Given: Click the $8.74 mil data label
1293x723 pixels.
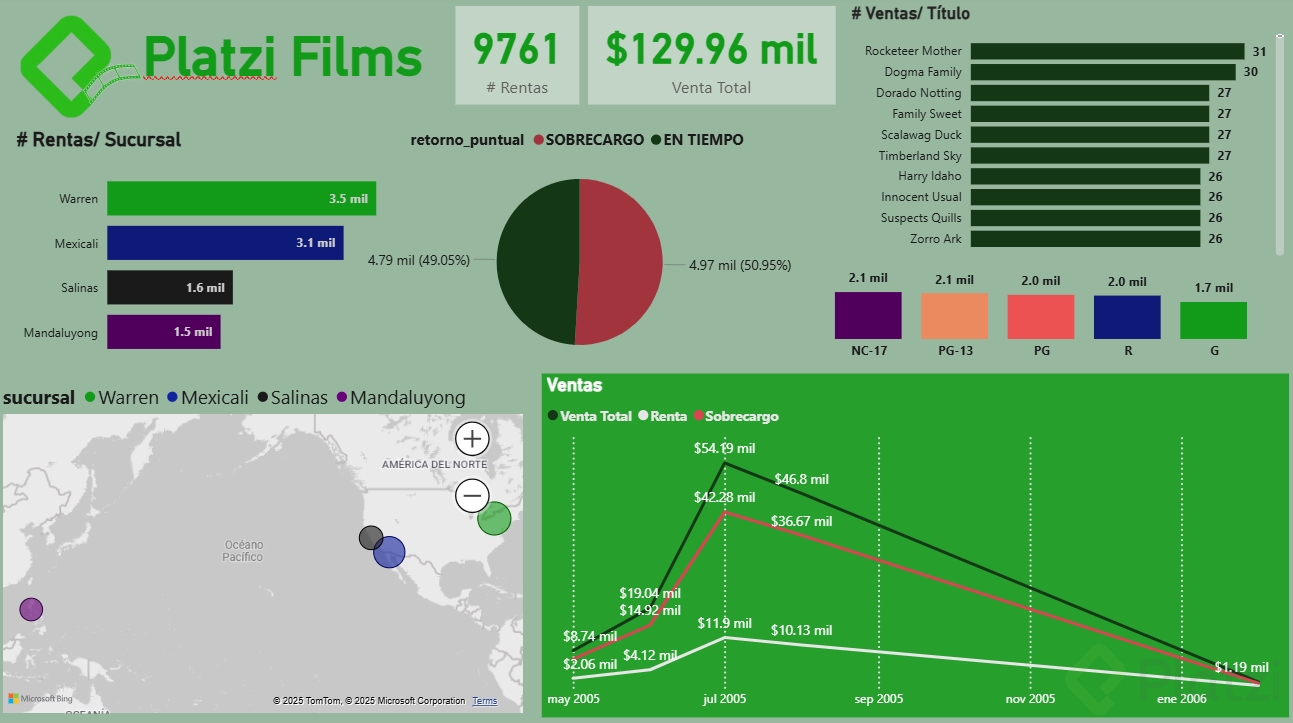Looking at the screenshot, I should tap(590, 636).
